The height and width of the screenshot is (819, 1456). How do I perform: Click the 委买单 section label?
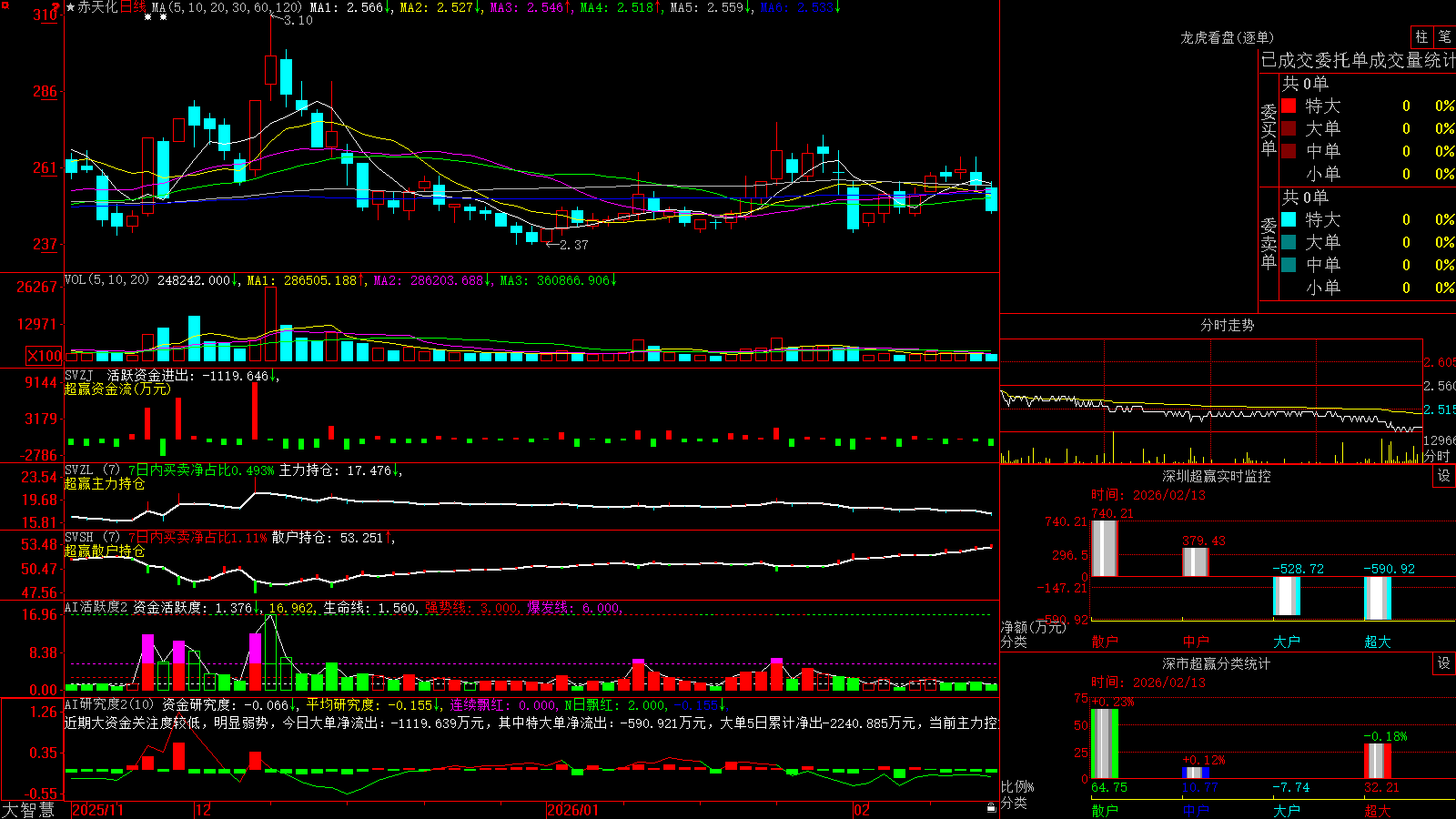[x=1269, y=130]
